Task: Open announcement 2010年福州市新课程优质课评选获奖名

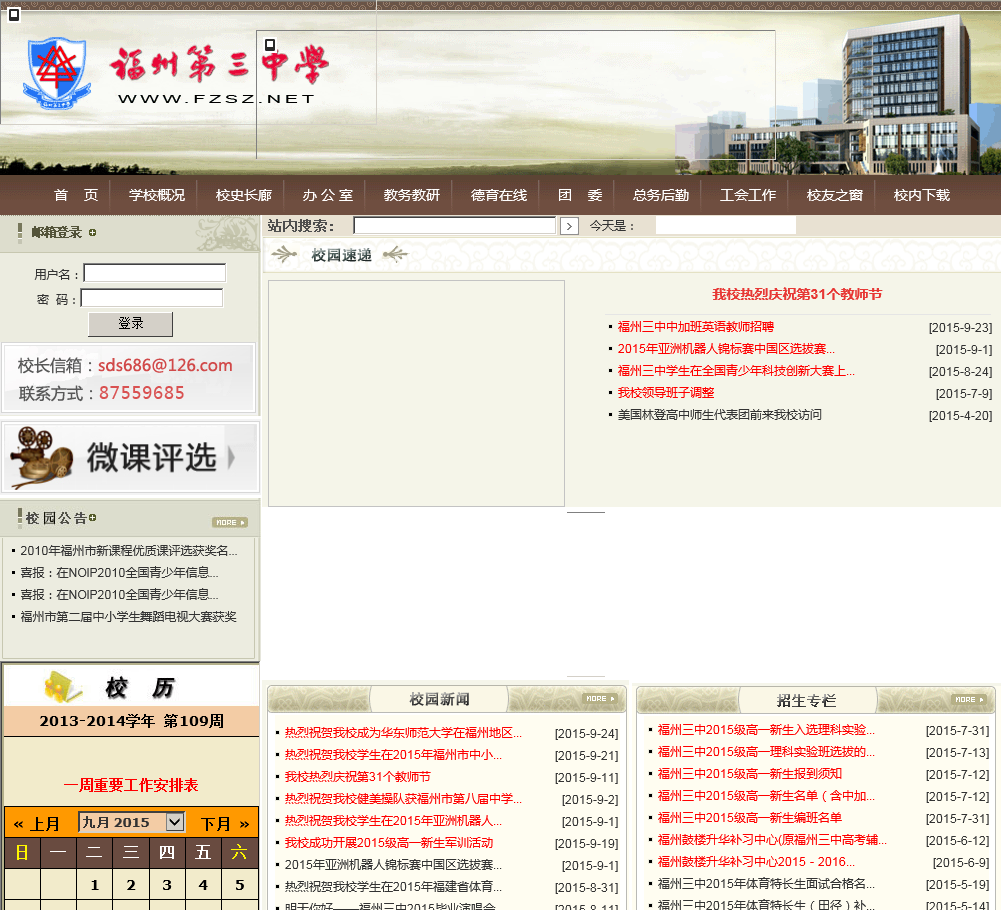Action: [128, 550]
